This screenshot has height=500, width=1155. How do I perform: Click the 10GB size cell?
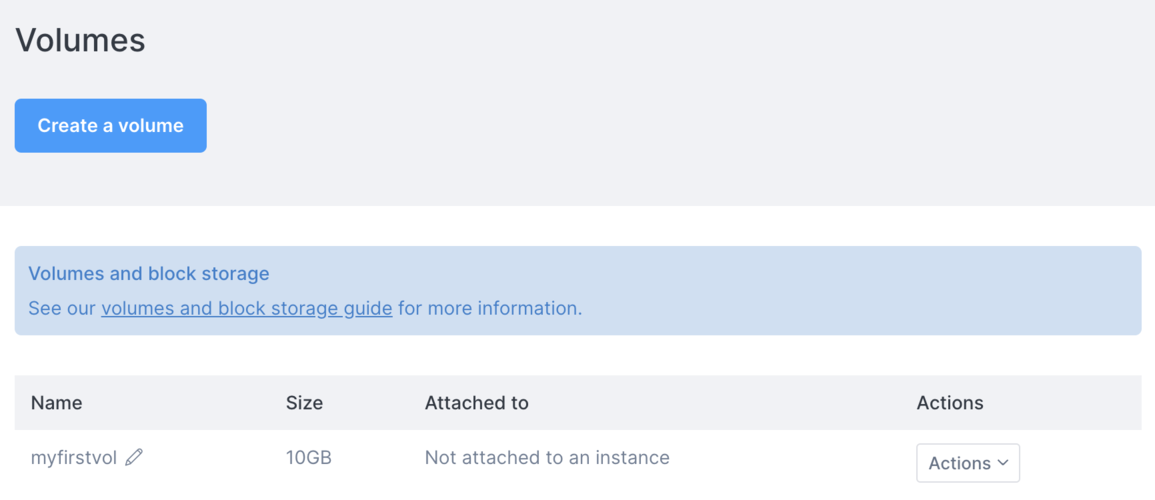[x=308, y=457]
